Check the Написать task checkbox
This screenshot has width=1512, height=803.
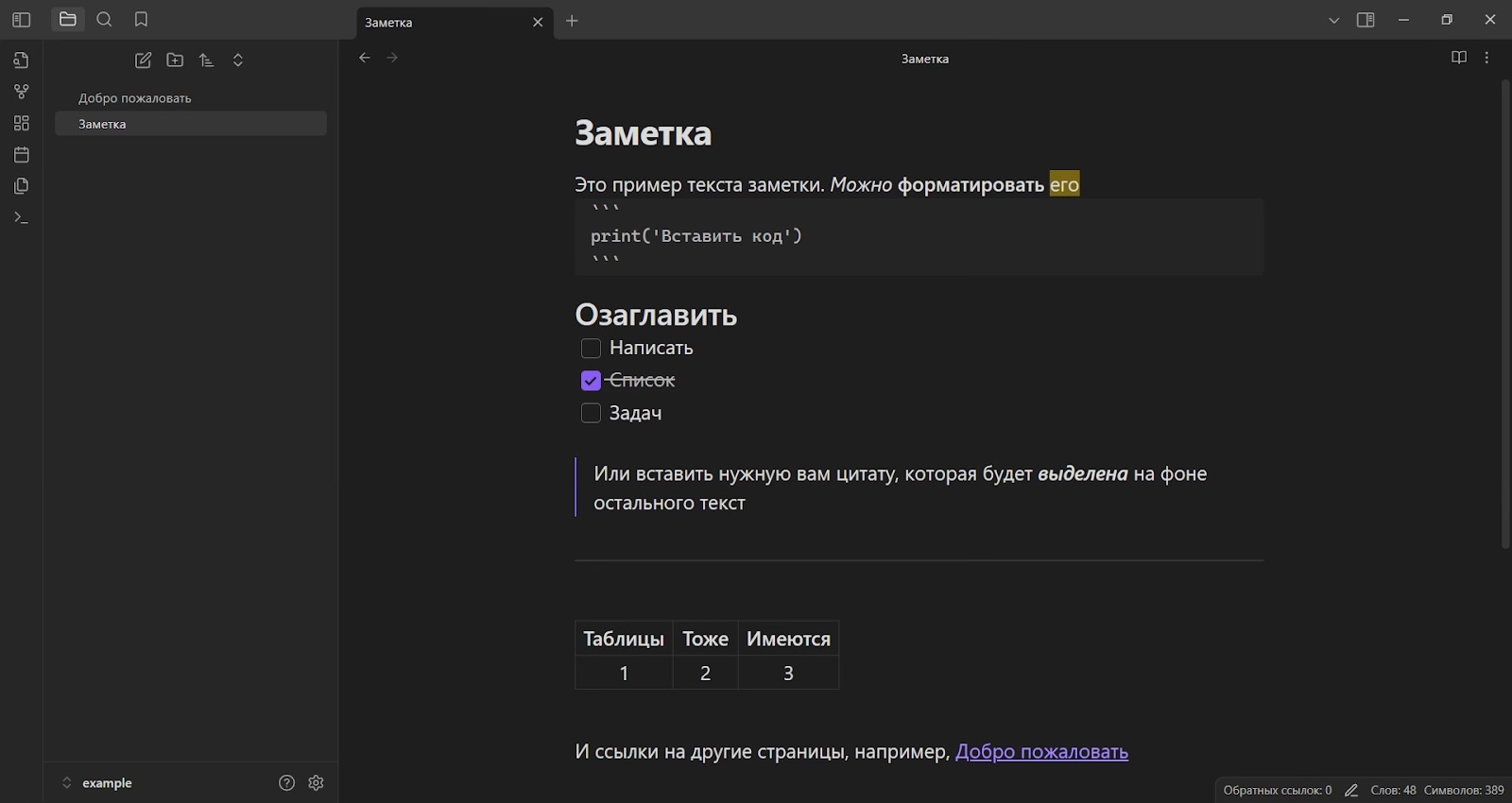[591, 349]
